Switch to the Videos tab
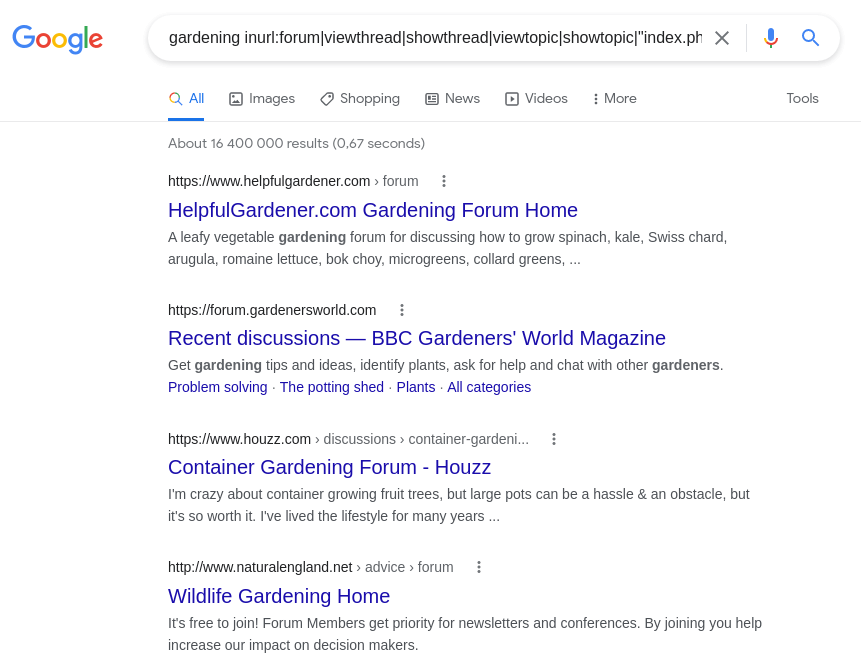 536,99
